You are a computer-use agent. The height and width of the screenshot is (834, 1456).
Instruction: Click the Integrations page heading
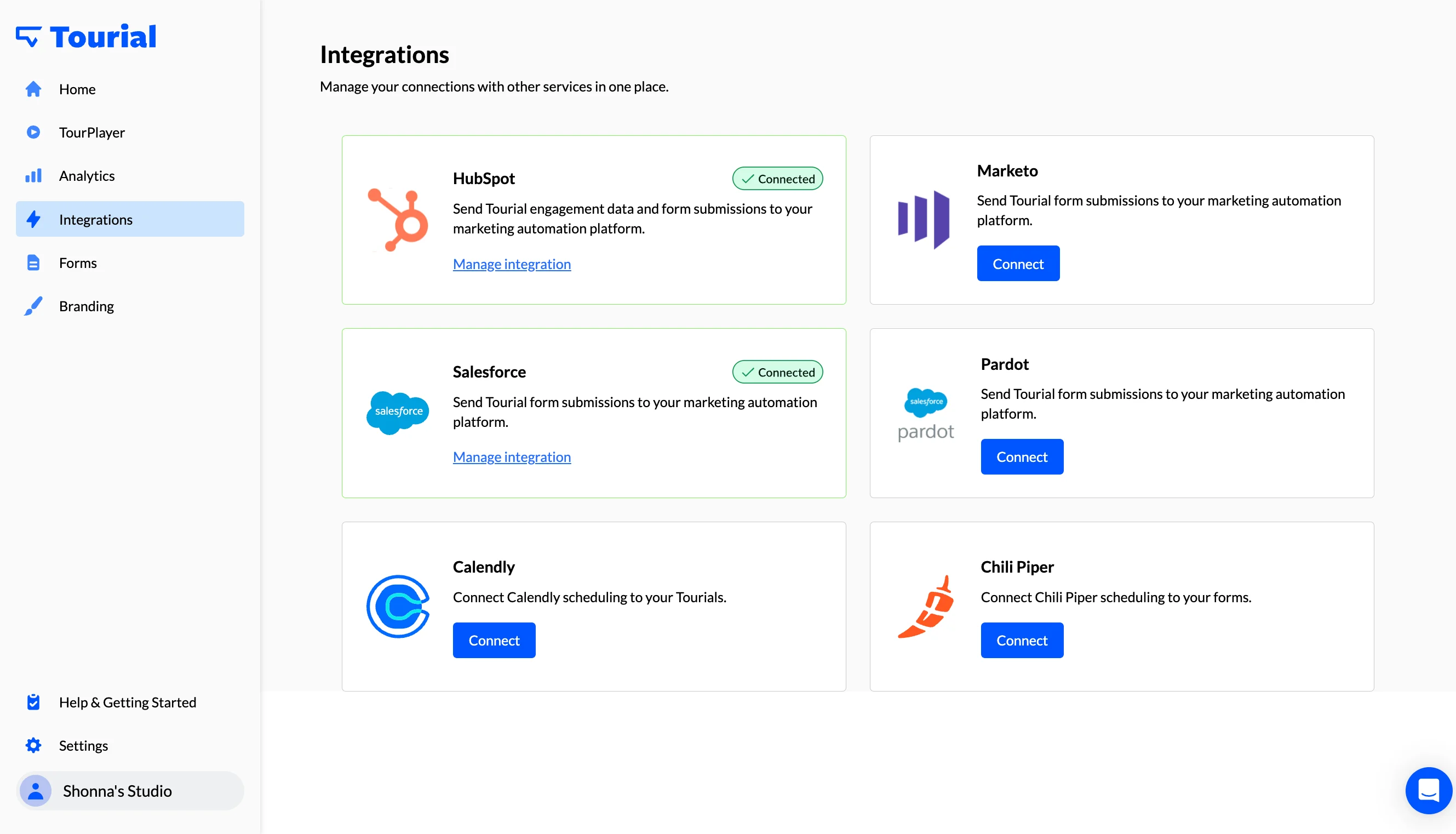384,54
